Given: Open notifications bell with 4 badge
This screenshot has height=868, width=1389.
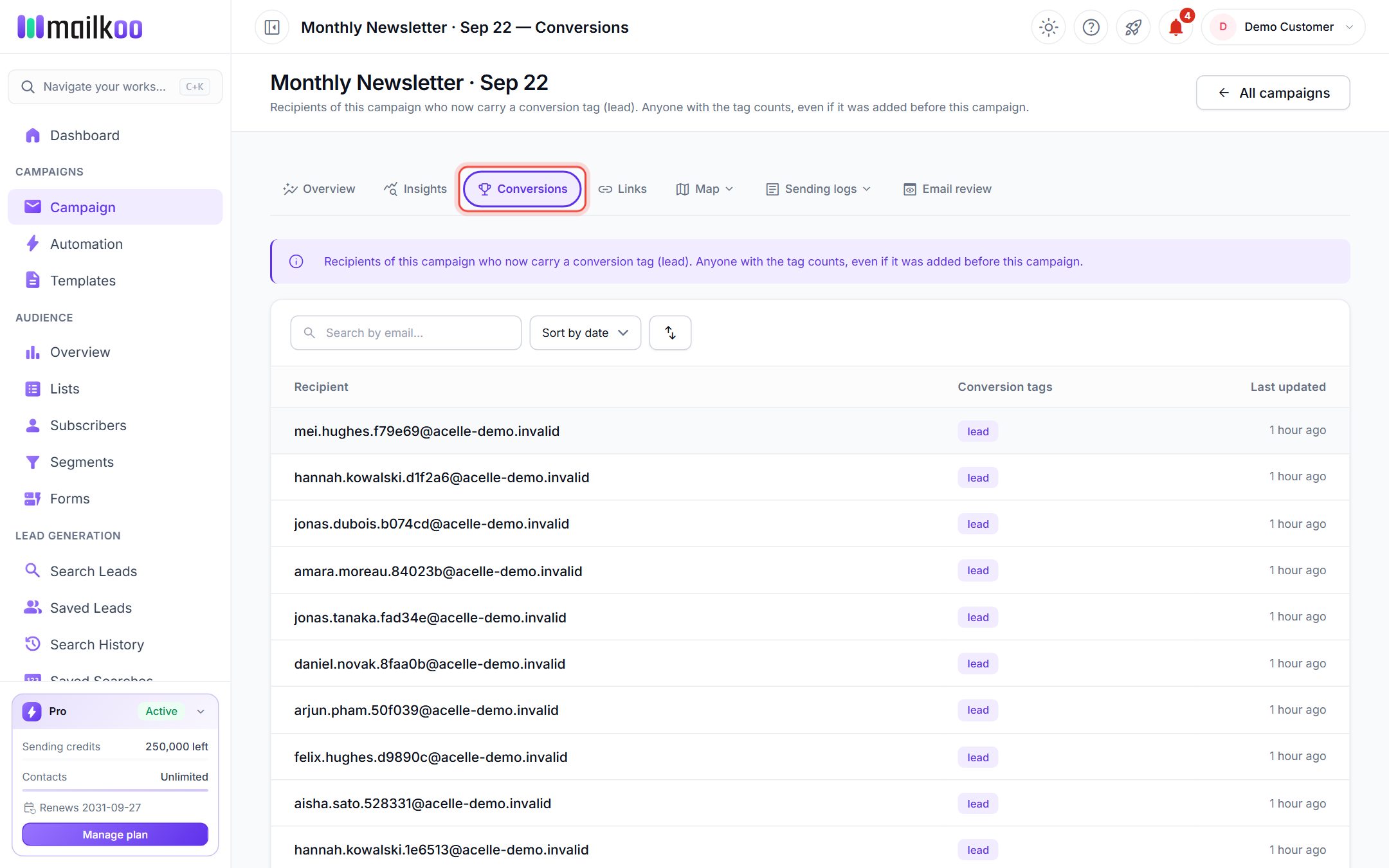Looking at the screenshot, I should click(1176, 27).
